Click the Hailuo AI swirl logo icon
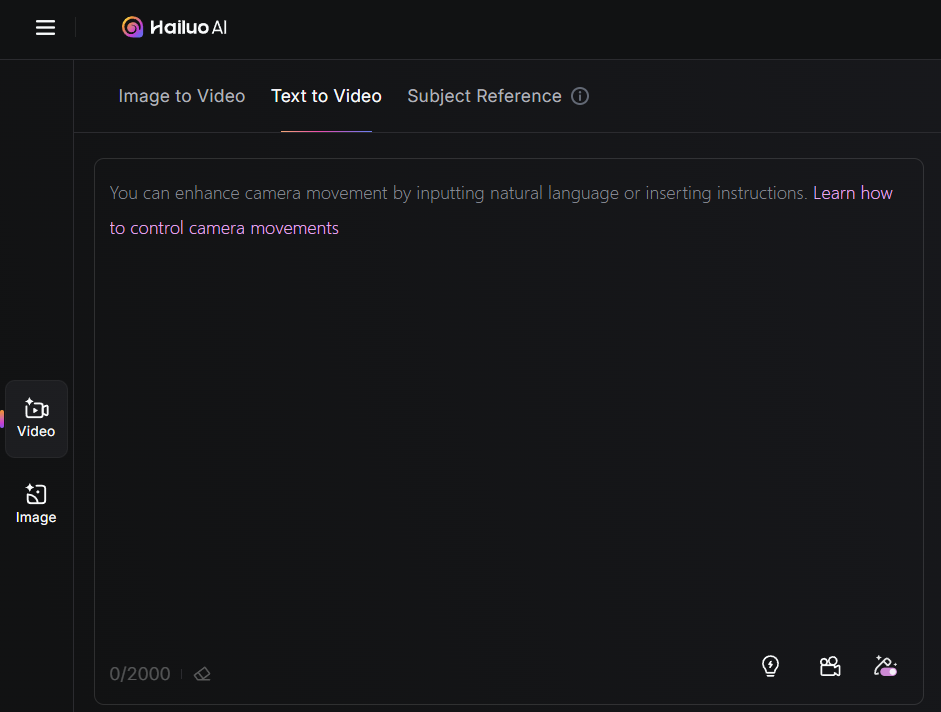The height and width of the screenshot is (712, 941). [x=132, y=28]
